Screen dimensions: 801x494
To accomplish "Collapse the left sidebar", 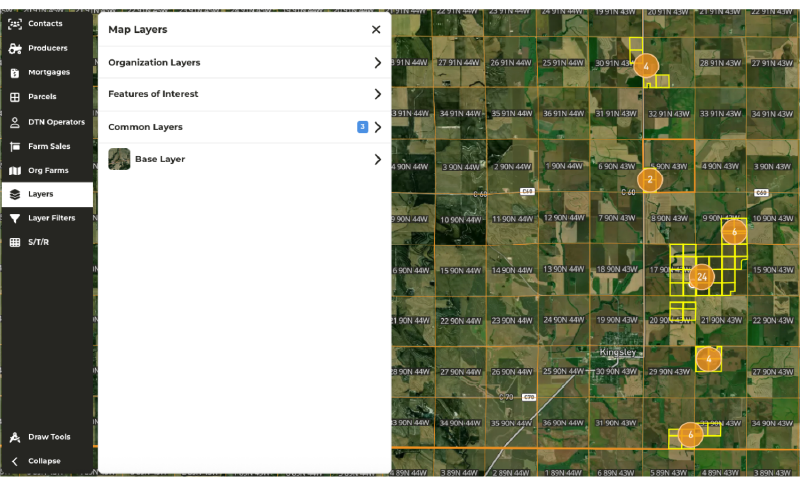I will click(43, 461).
